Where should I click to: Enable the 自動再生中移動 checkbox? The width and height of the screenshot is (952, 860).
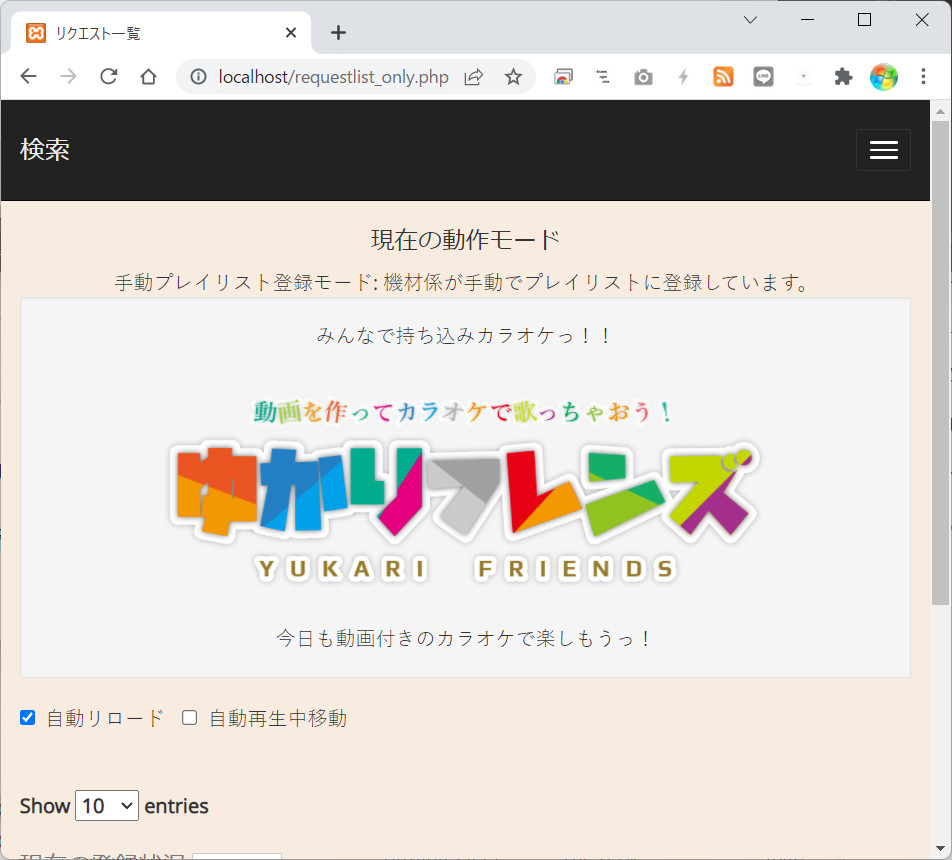coord(189,718)
